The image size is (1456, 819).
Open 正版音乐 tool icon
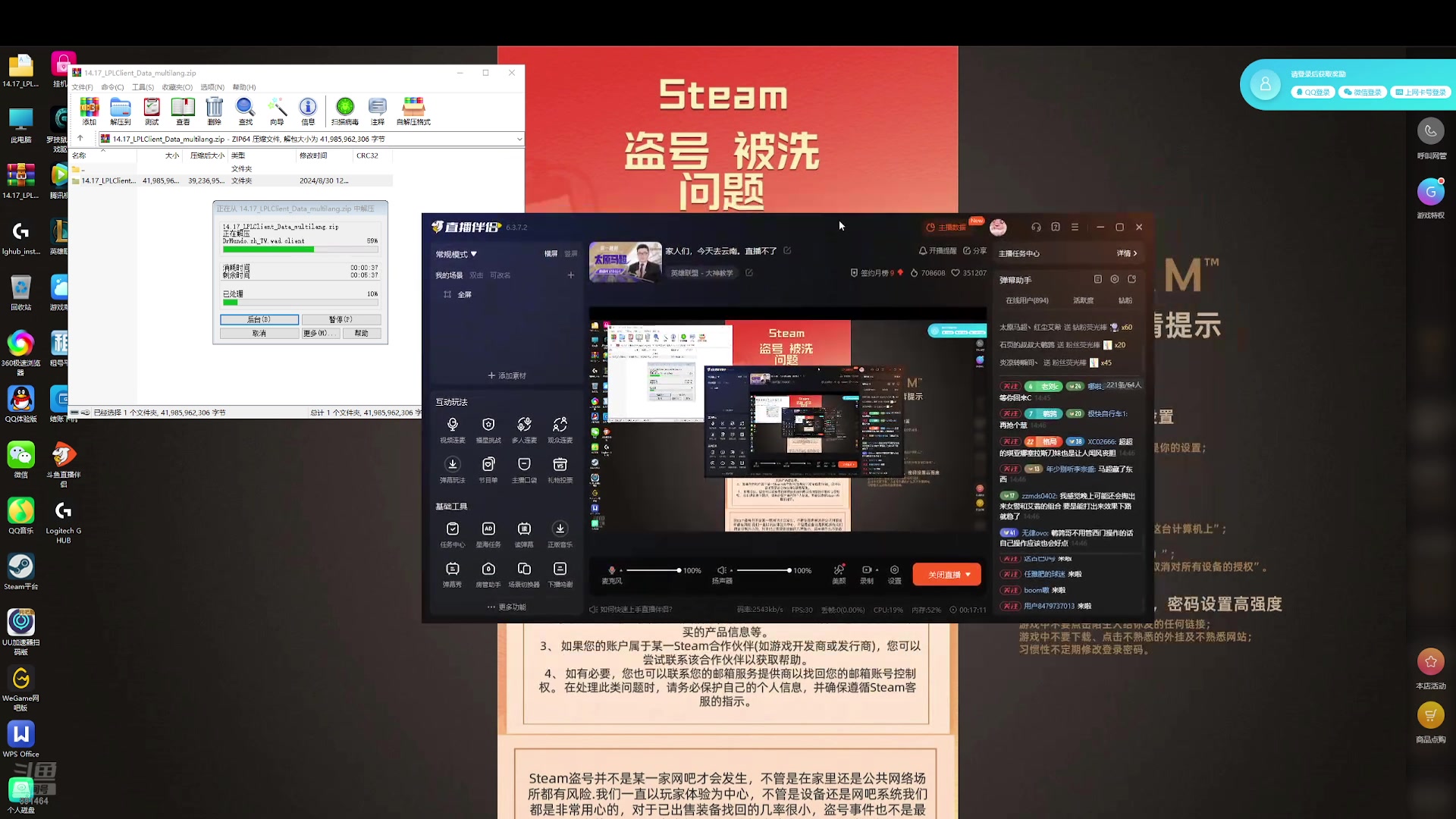point(560,534)
